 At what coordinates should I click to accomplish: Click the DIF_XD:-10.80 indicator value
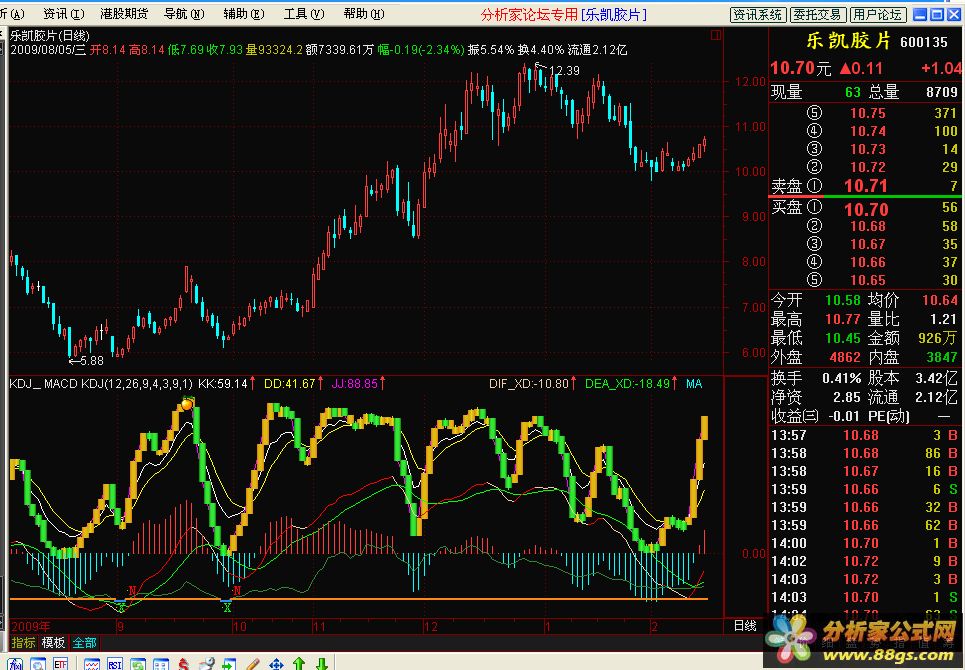pos(529,384)
